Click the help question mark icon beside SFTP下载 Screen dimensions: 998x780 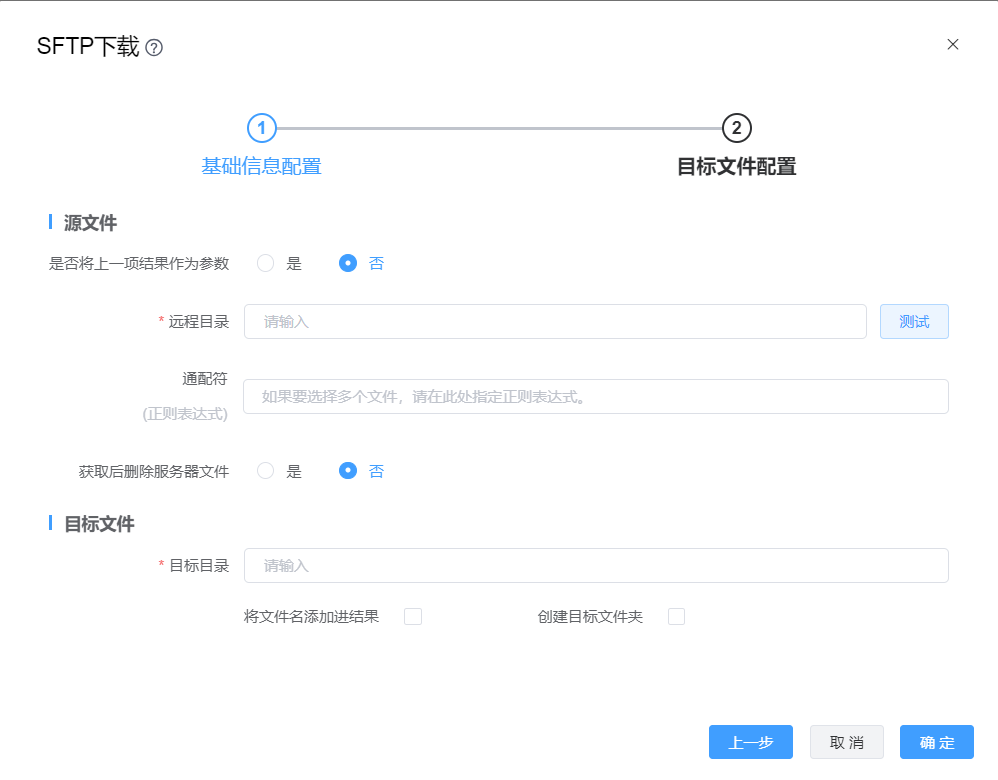[154, 48]
